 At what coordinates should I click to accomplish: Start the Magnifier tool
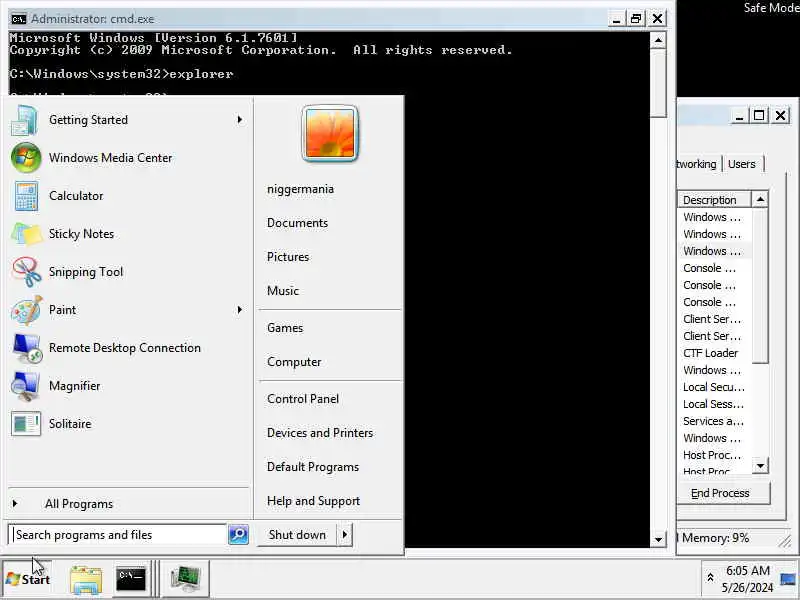[x=128, y=386]
